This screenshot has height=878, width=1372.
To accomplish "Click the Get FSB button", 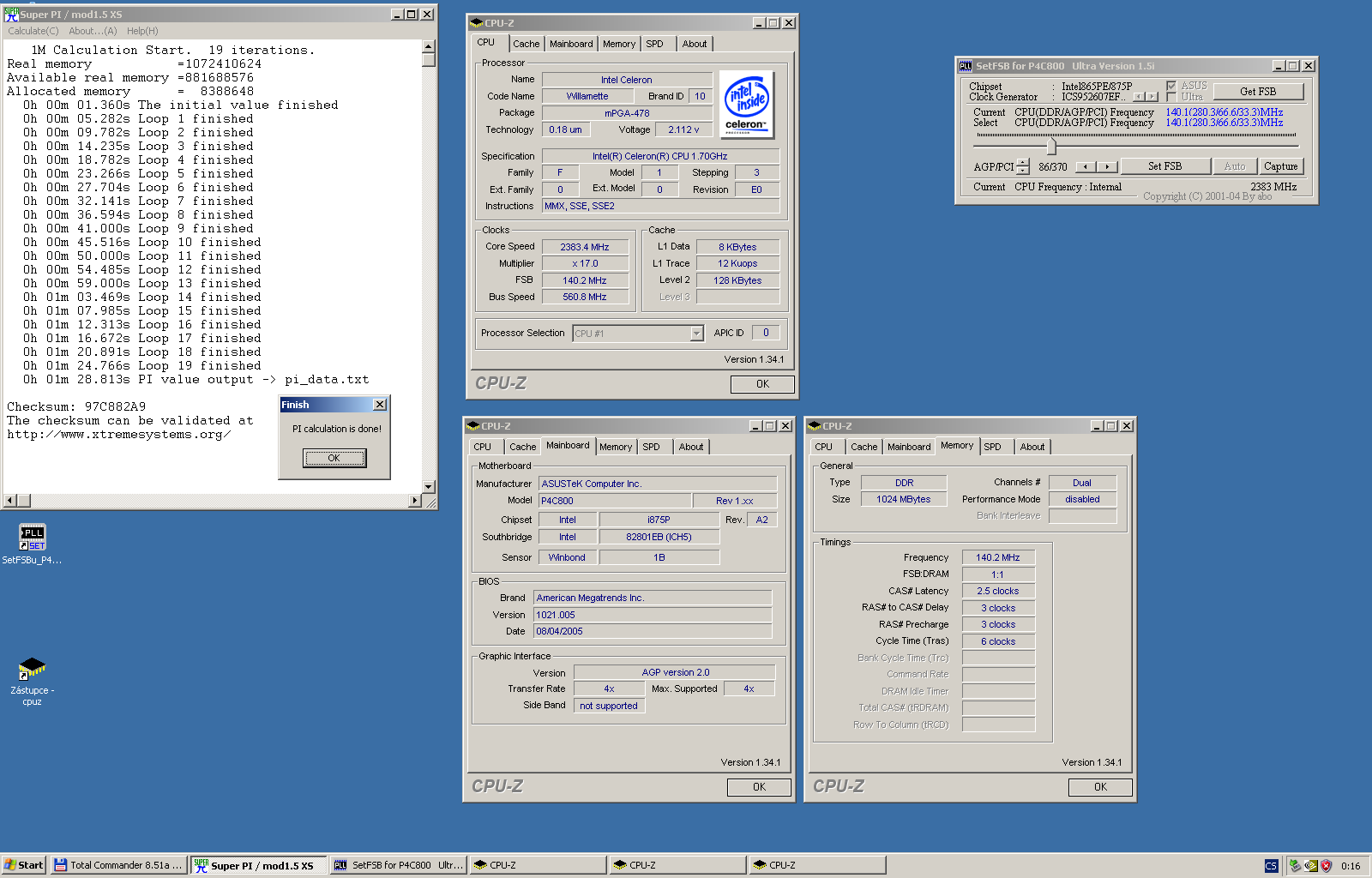I will [1258, 92].
